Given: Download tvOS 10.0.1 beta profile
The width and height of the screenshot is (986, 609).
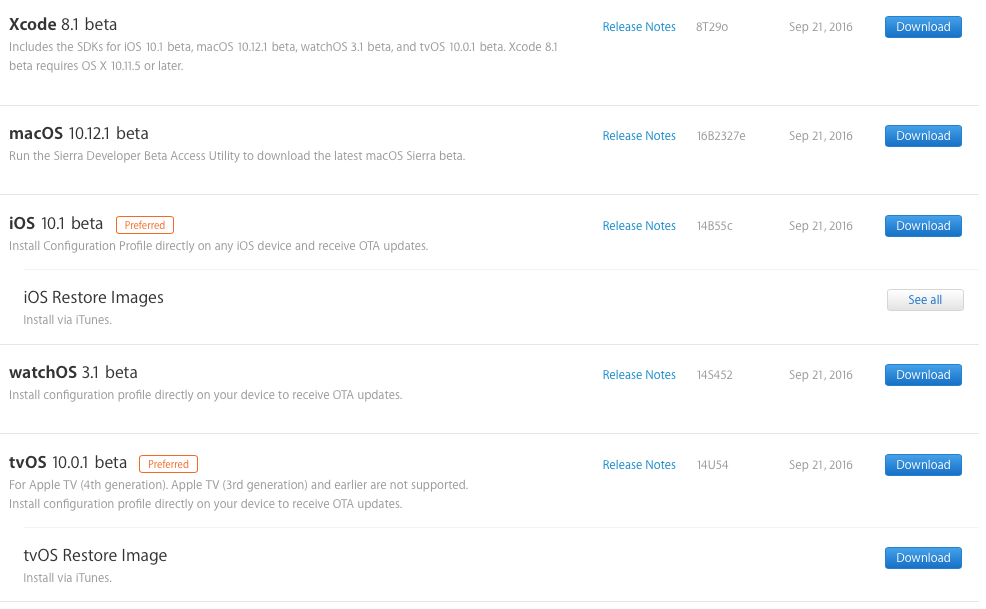Looking at the screenshot, I should 922,465.
